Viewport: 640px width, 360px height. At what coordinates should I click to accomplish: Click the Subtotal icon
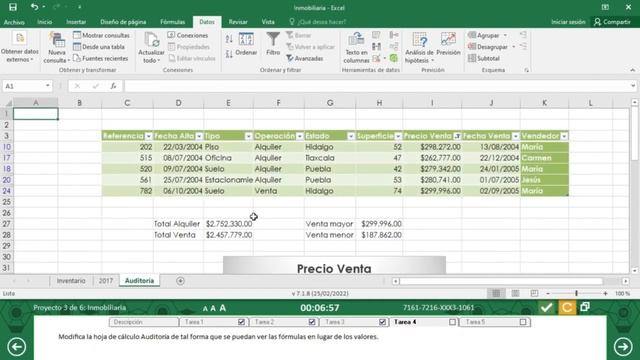tap(472, 58)
